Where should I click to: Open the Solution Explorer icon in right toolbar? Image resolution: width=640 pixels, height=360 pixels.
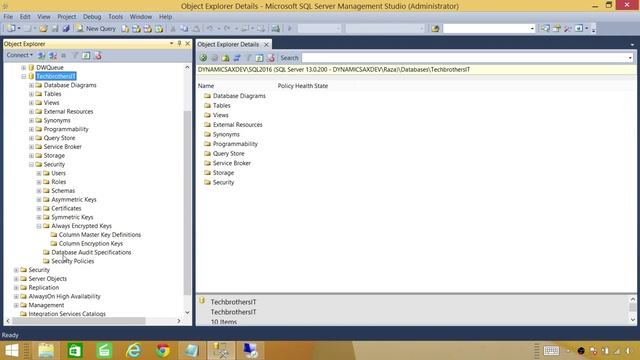(545, 28)
